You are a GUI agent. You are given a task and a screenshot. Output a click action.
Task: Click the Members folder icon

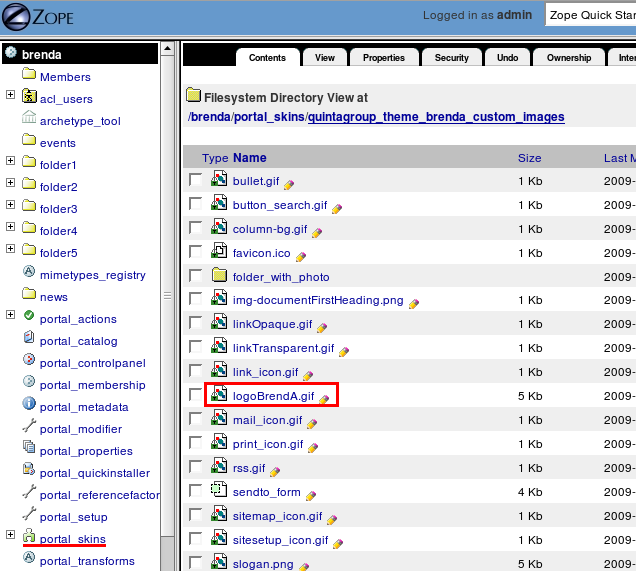29,74
